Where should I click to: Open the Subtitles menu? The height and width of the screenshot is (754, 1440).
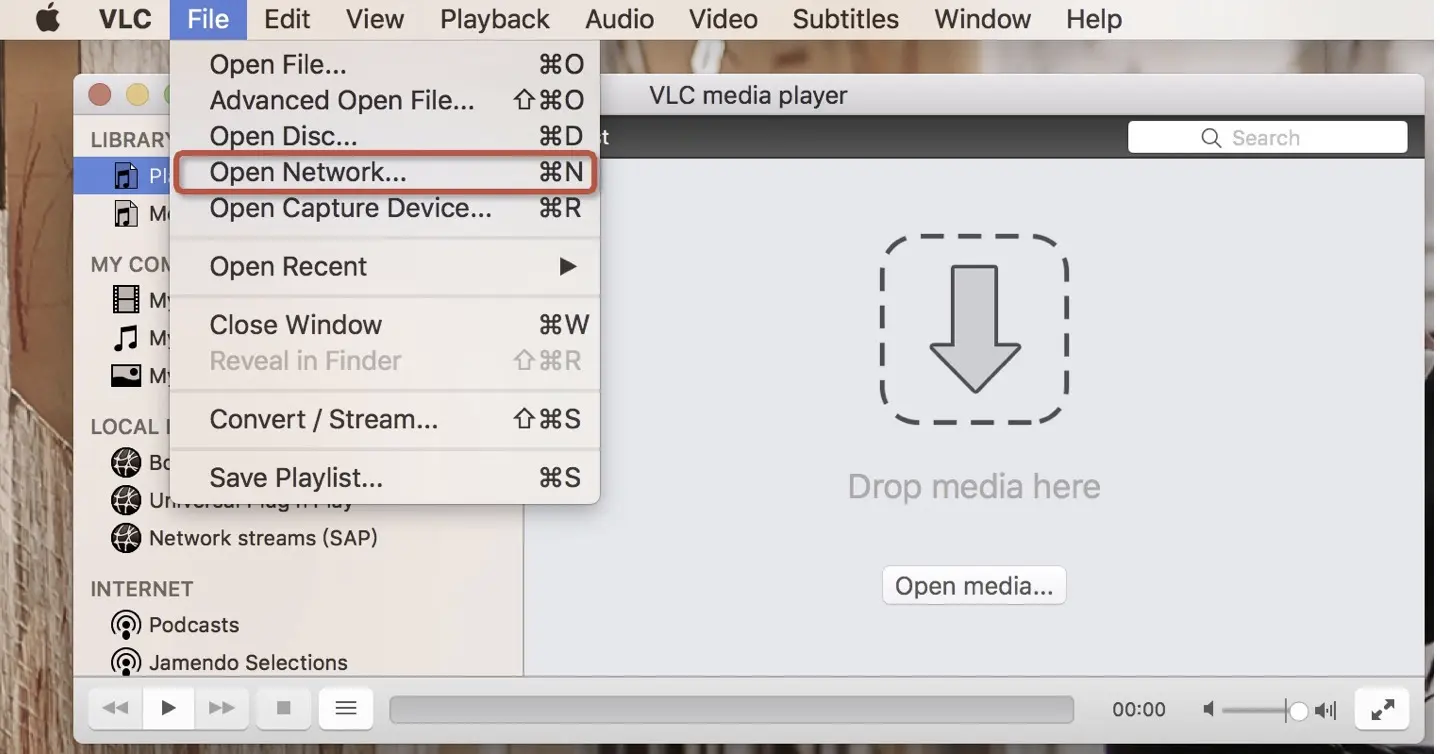point(845,19)
